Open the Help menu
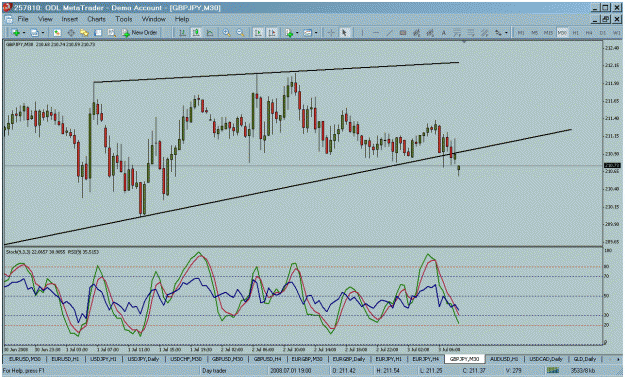Image resolution: width=625 pixels, height=377 pixels. pyautogui.click(x=182, y=19)
